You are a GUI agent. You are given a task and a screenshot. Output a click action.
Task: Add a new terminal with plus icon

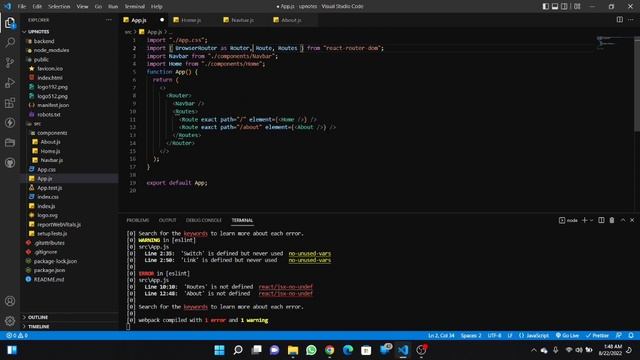[584, 220]
